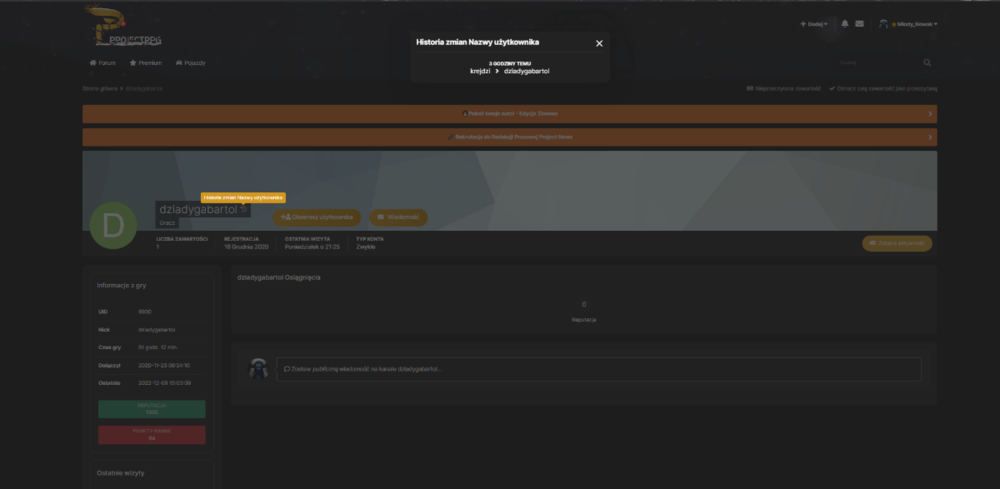Expand the Mlody_Nowak account menu
This screenshot has height=489, width=1000.
coord(916,24)
